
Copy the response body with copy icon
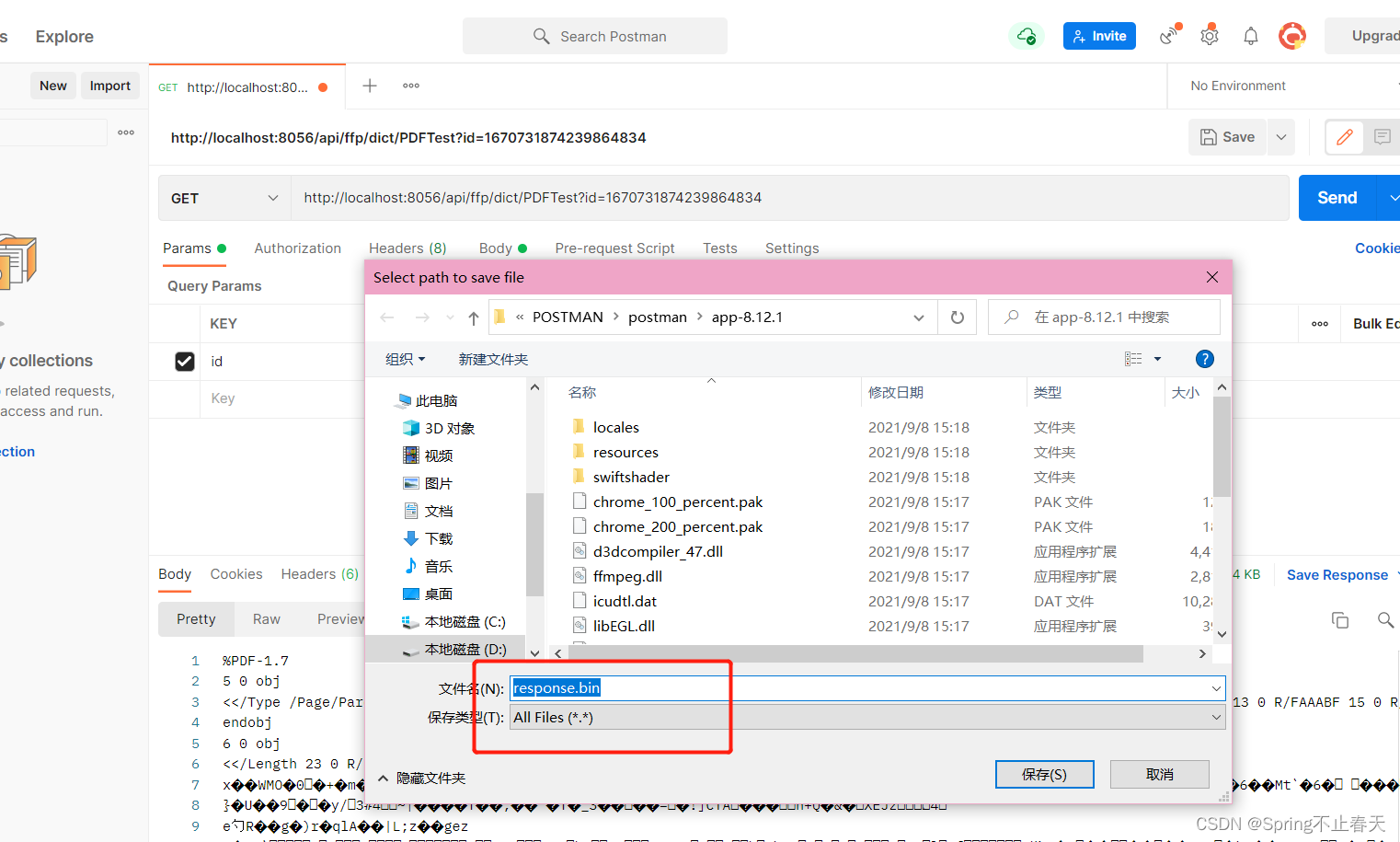1340,620
